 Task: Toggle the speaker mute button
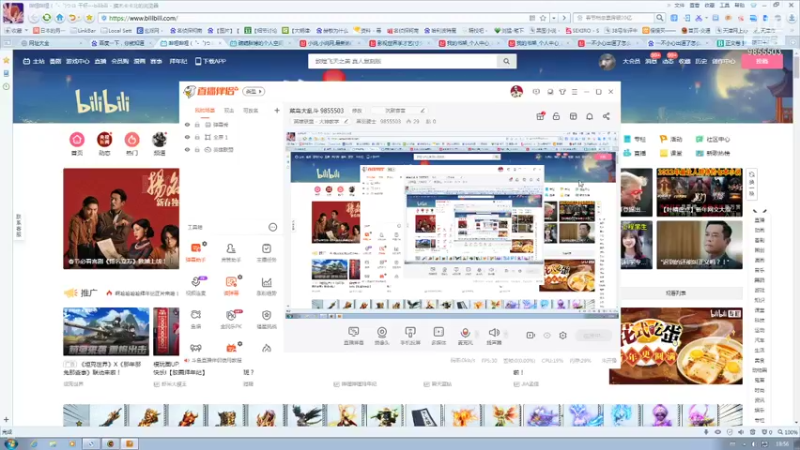coord(493,333)
